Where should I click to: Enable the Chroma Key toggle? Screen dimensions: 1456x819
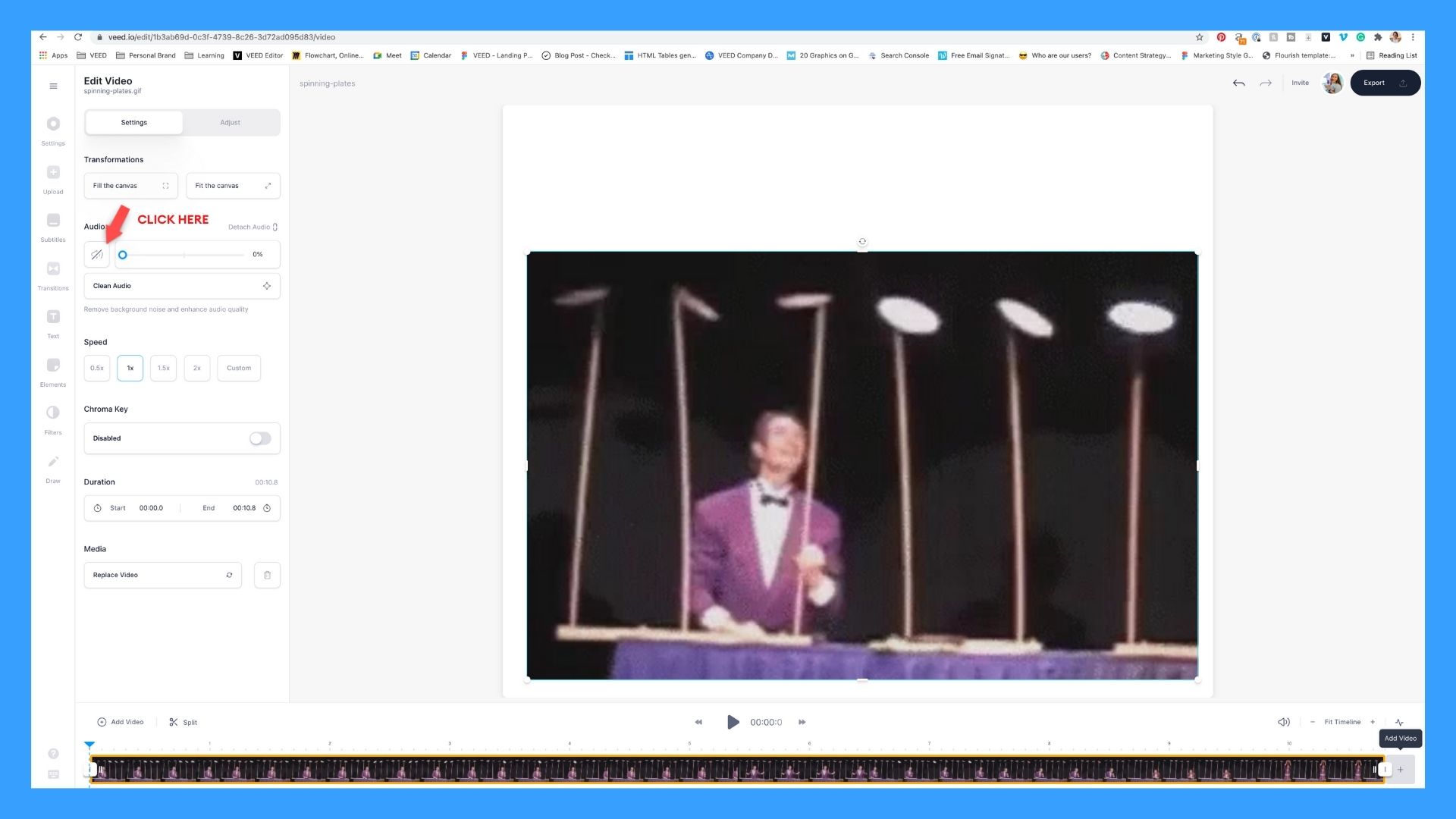click(x=260, y=438)
